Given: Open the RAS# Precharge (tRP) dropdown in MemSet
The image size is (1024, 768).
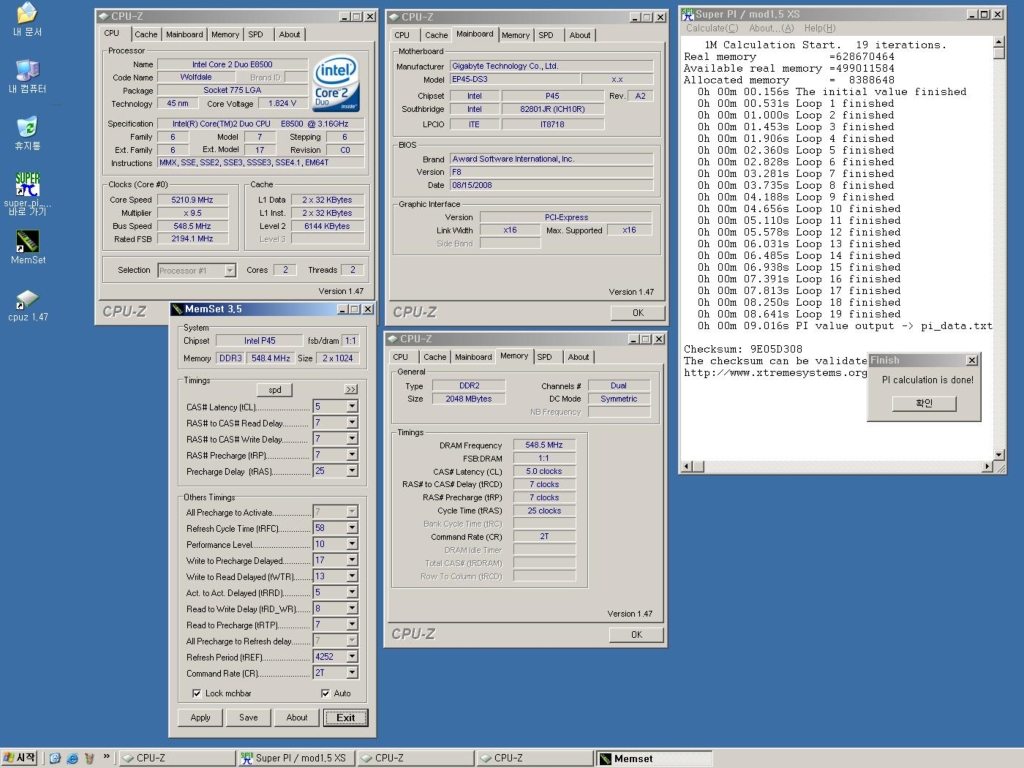Looking at the screenshot, I should (x=352, y=455).
